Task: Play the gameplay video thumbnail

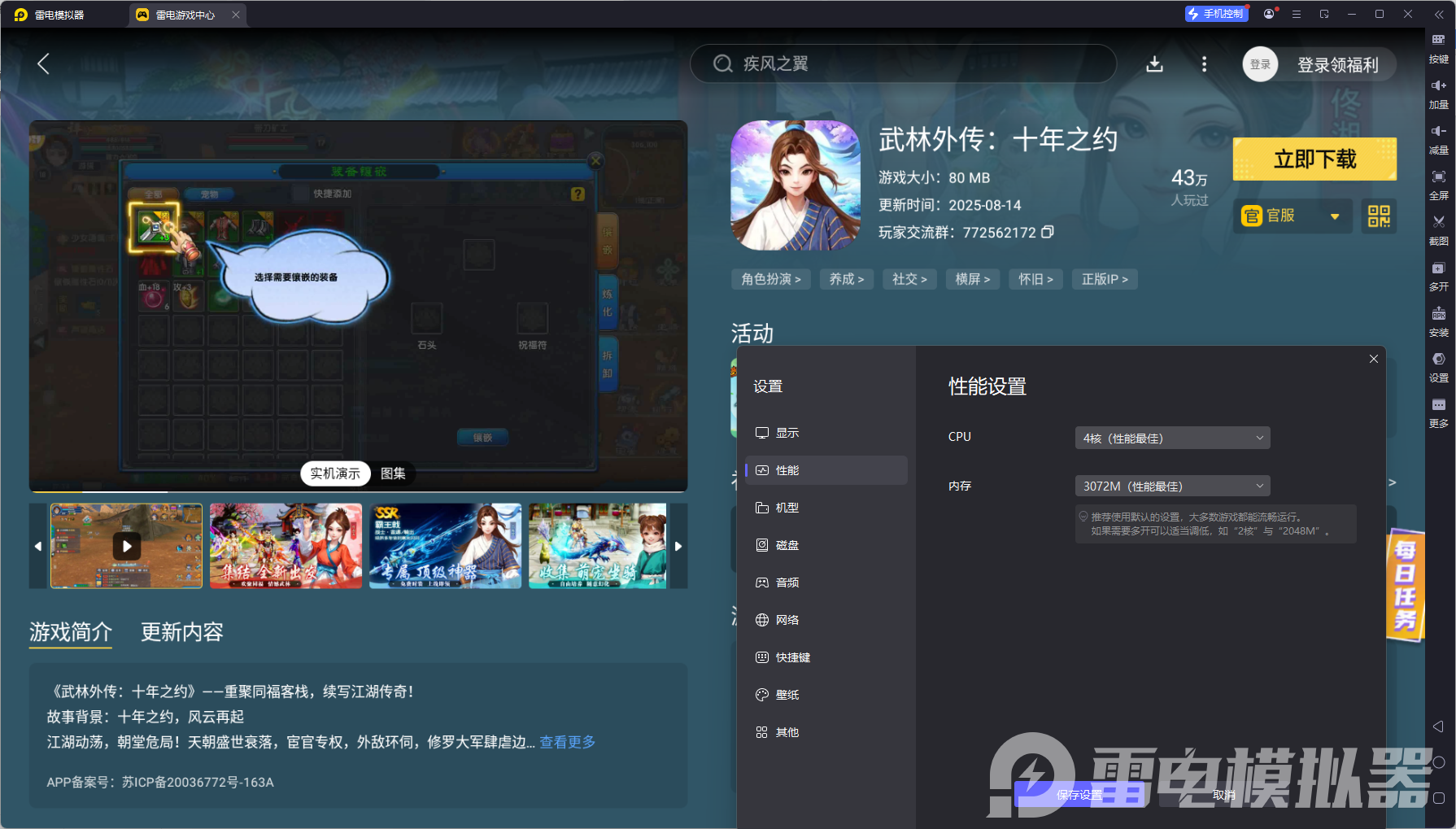Action: [x=126, y=546]
